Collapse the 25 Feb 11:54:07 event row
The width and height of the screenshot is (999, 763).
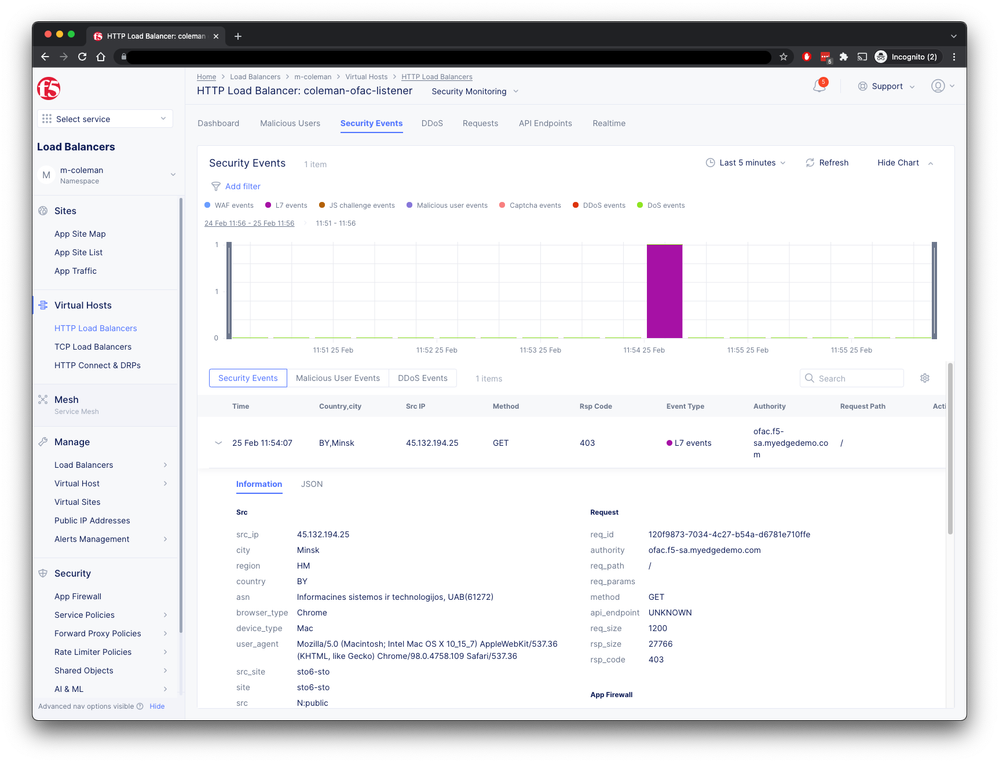point(218,443)
